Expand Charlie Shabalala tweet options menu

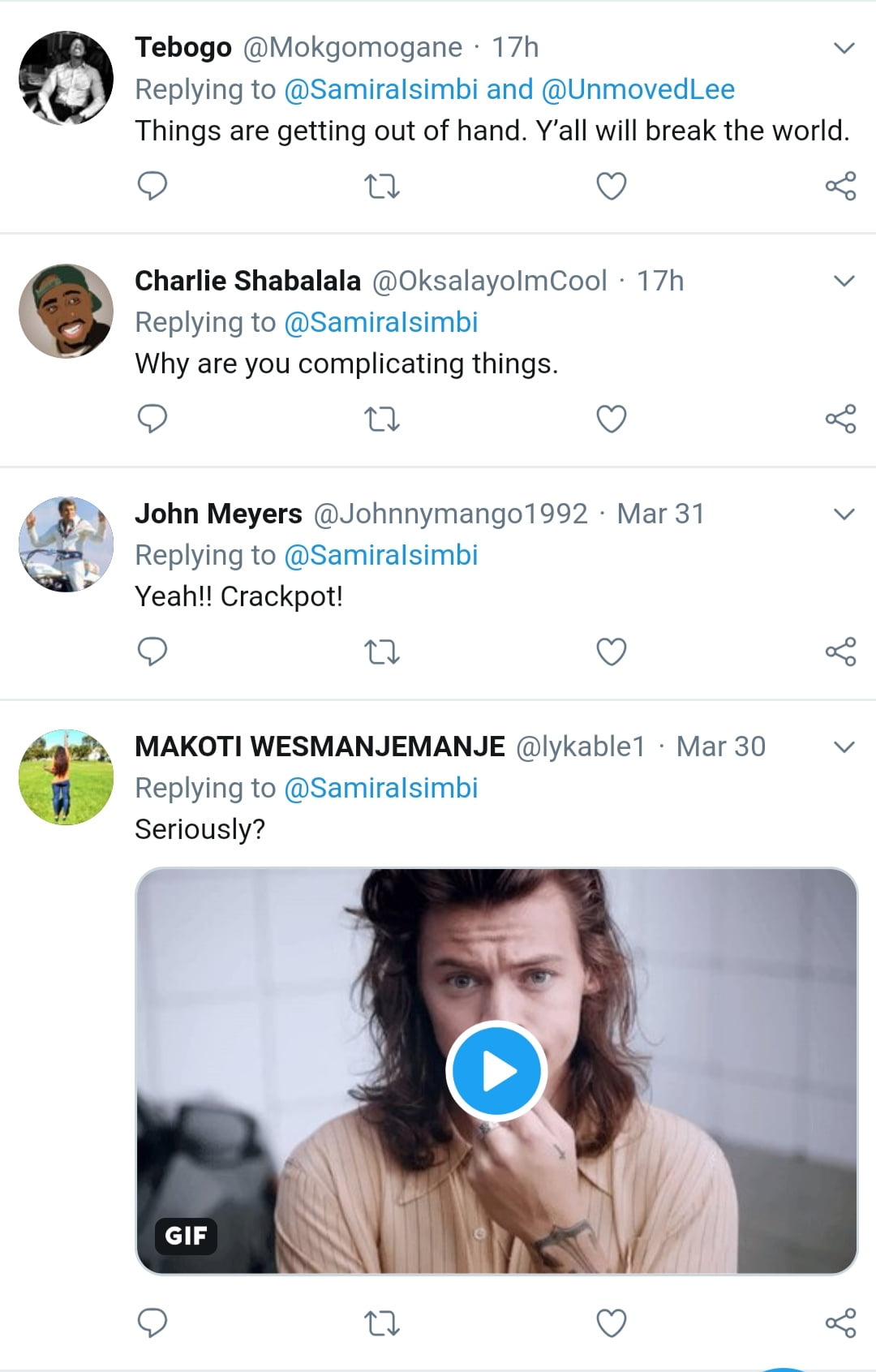click(844, 281)
